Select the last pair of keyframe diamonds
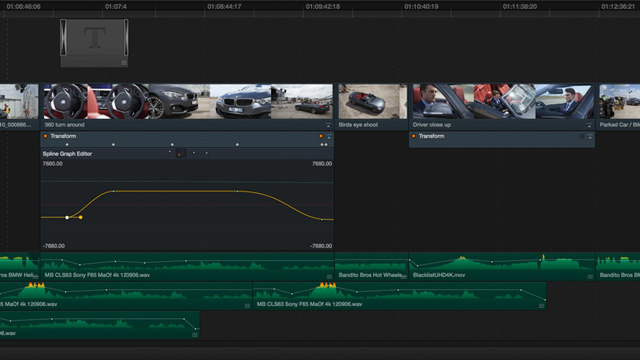This screenshot has height=360, width=640. pyautogui.click(x=324, y=144)
